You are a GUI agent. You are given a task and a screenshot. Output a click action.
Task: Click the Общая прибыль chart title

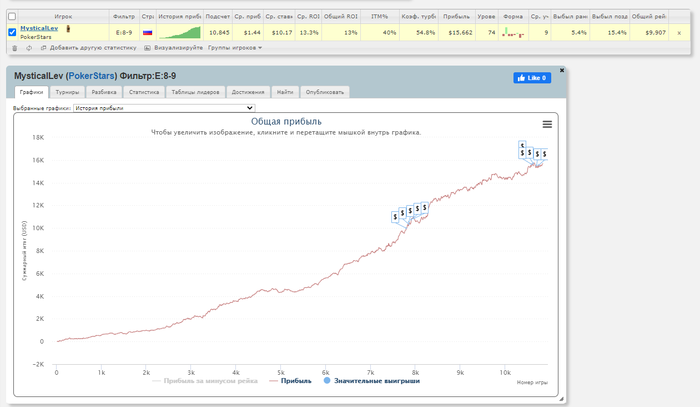286,121
